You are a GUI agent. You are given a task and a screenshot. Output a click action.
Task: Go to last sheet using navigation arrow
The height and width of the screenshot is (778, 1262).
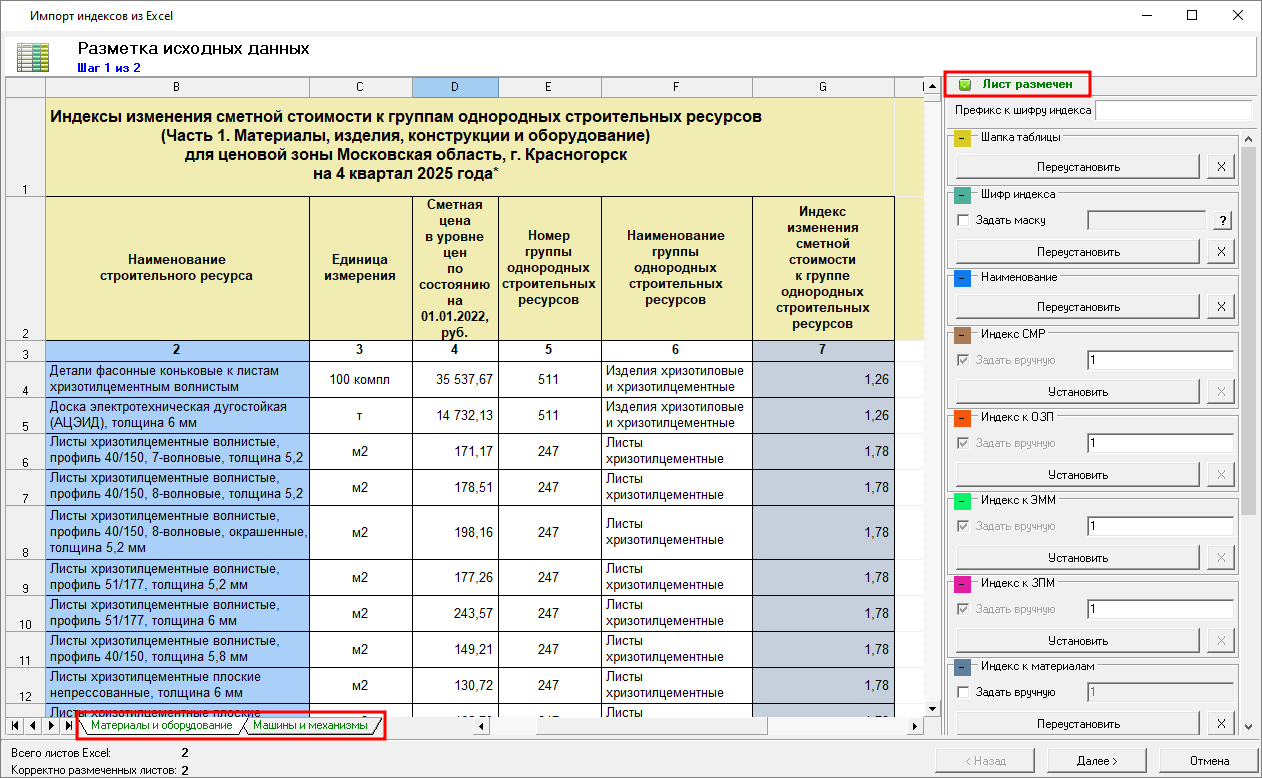point(68,725)
